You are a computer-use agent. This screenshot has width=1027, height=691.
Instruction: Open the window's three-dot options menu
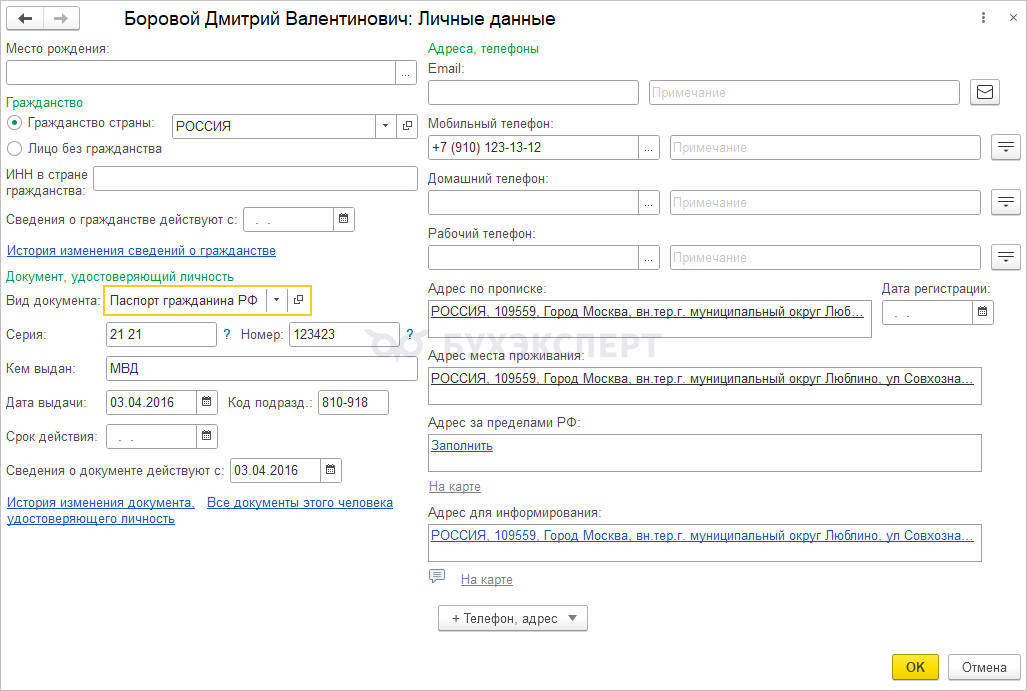(x=985, y=19)
